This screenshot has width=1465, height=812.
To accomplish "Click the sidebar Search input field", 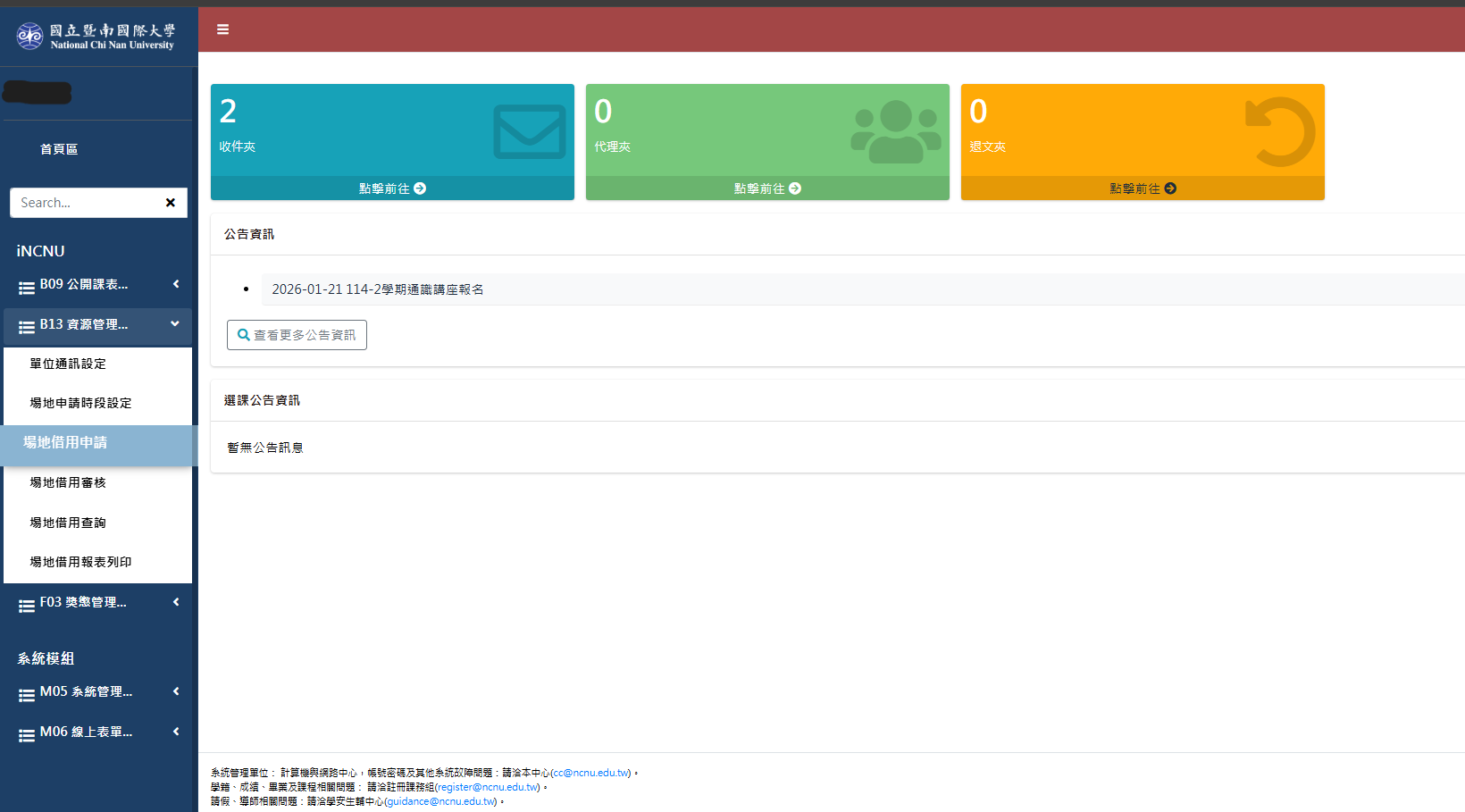I will (85, 203).
